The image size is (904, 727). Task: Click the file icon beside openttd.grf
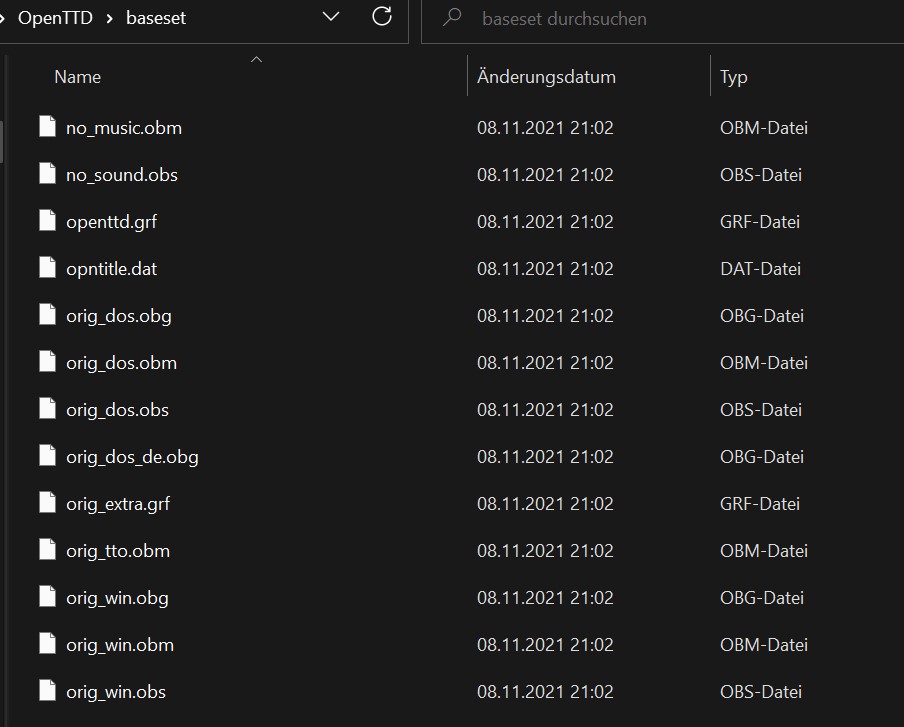pyautogui.click(x=47, y=221)
